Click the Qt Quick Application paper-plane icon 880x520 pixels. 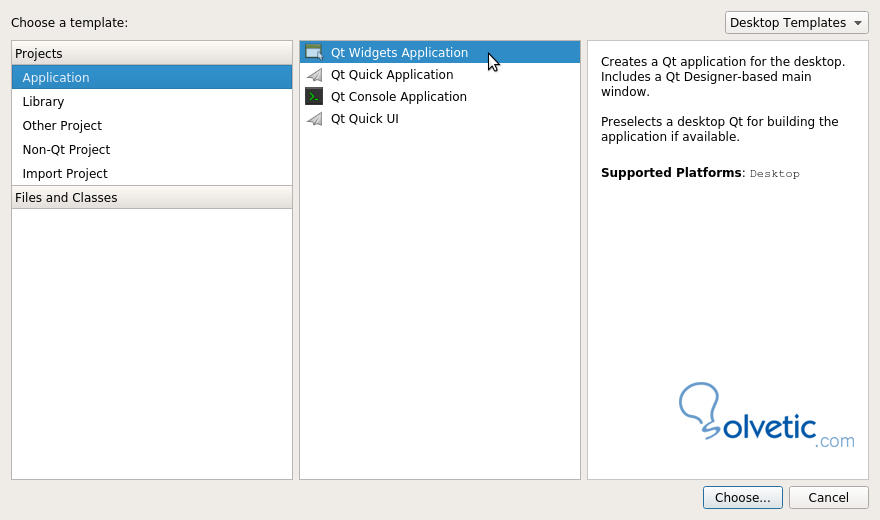pyautogui.click(x=314, y=75)
